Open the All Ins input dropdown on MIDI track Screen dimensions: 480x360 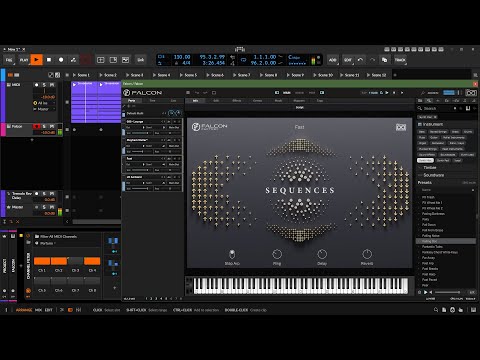click(44, 103)
